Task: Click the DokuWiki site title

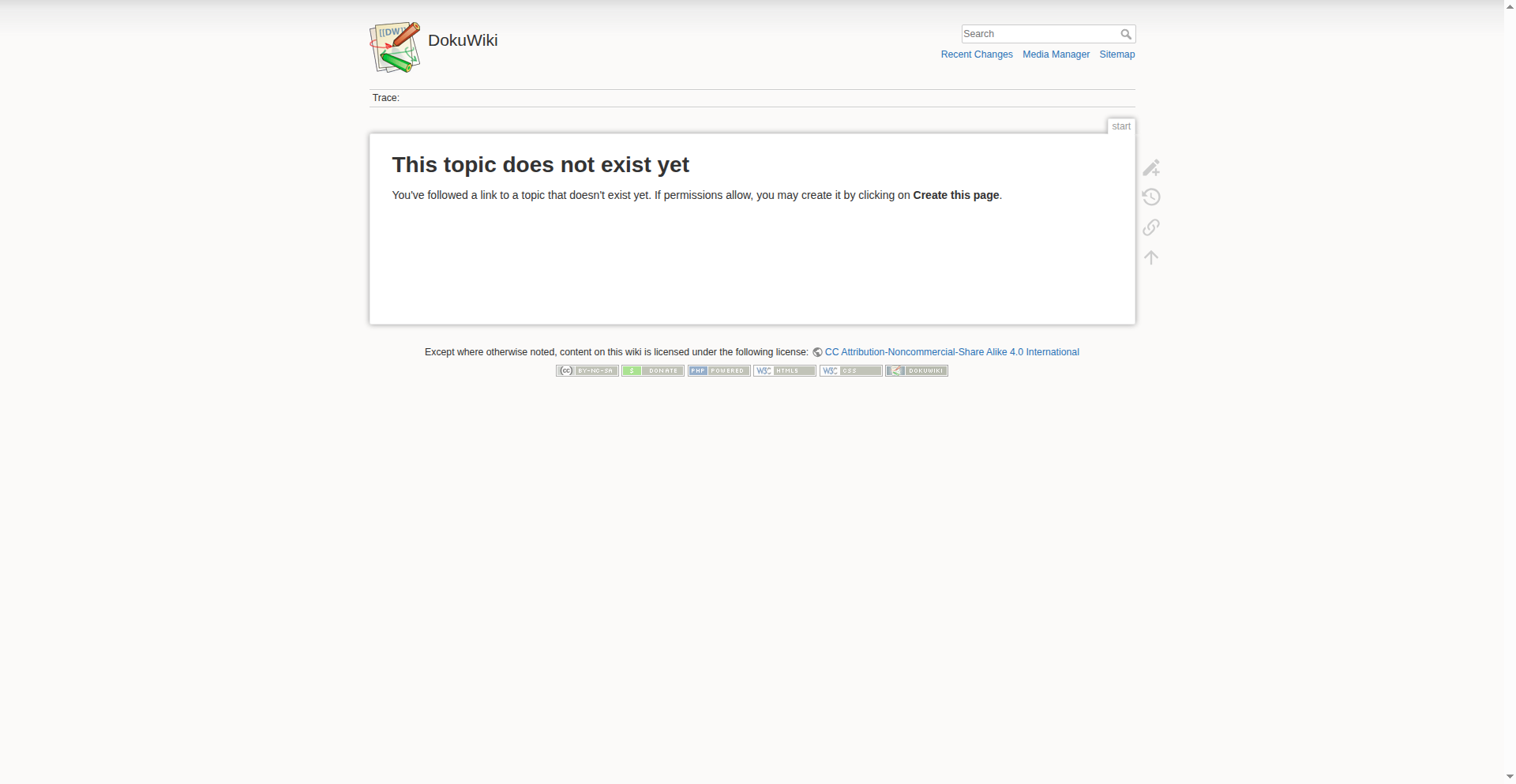Action: click(463, 40)
